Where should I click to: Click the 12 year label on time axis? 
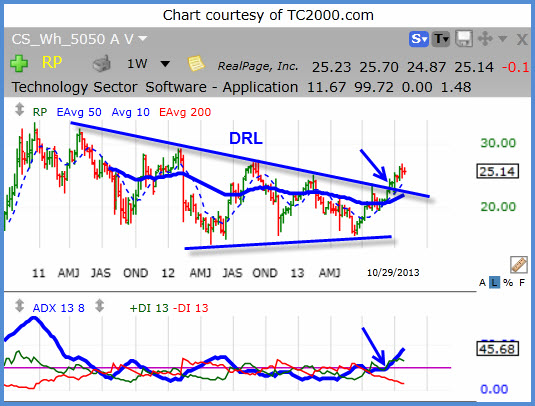168,273
